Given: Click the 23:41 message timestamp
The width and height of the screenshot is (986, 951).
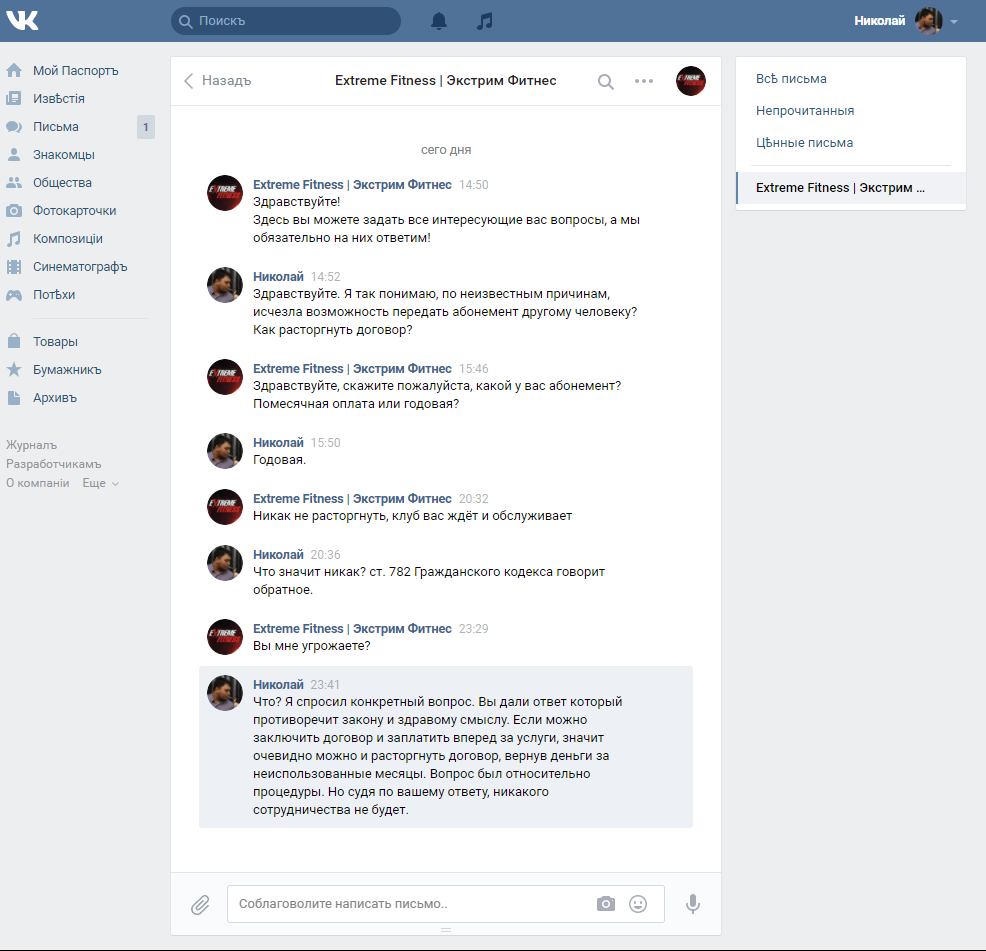Looking at the screenshot, I should tap(325, 684).
